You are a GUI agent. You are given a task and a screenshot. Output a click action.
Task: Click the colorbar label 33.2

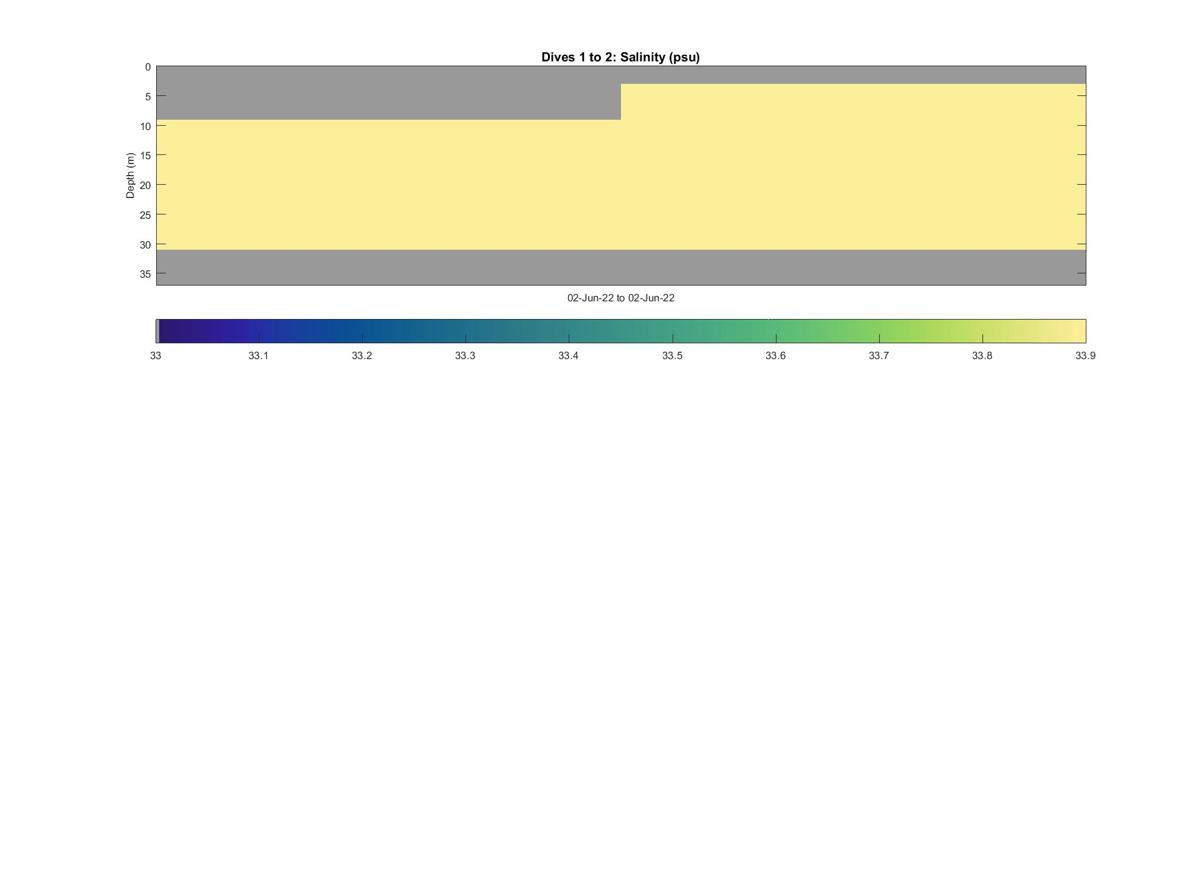[x=362, y=355]
